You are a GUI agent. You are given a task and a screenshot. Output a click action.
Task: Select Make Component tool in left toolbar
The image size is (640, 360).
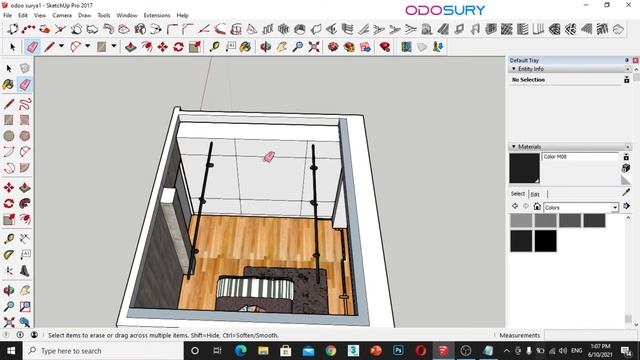(x=24, y=68)
